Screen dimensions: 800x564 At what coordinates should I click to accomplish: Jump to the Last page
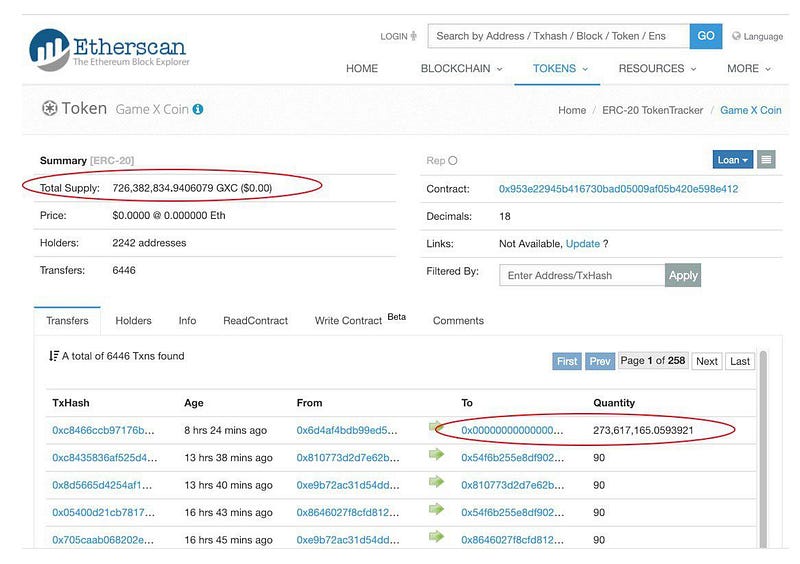(x=740, y=361)
